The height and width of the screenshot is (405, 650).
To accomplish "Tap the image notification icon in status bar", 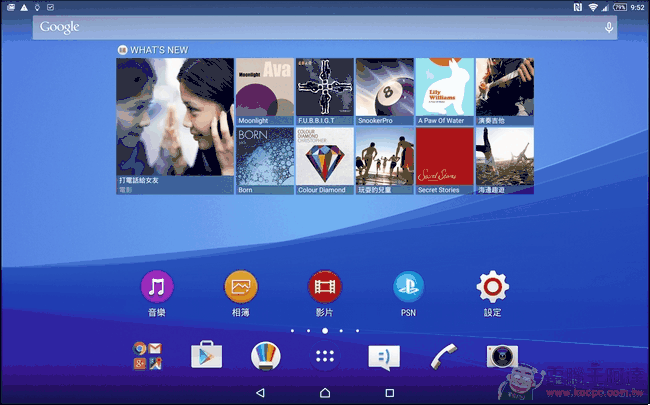I will [x=11, y=7].
